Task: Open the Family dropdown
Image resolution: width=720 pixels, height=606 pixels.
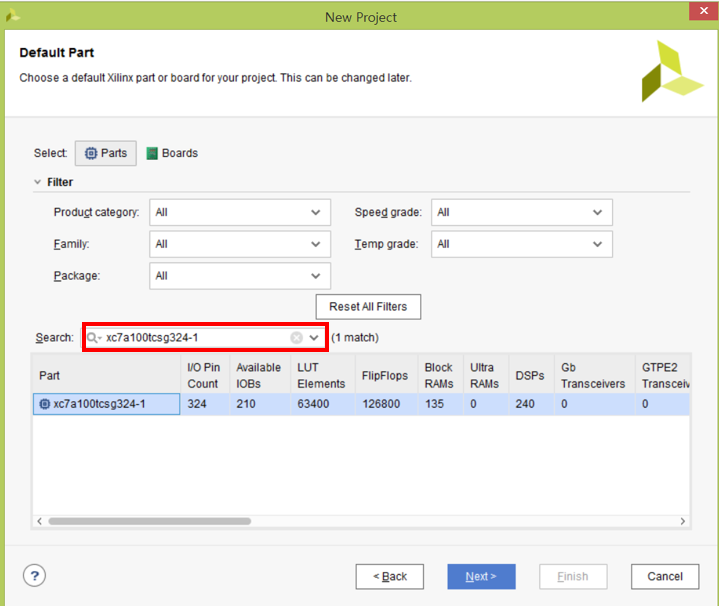Action: [240, 244]
